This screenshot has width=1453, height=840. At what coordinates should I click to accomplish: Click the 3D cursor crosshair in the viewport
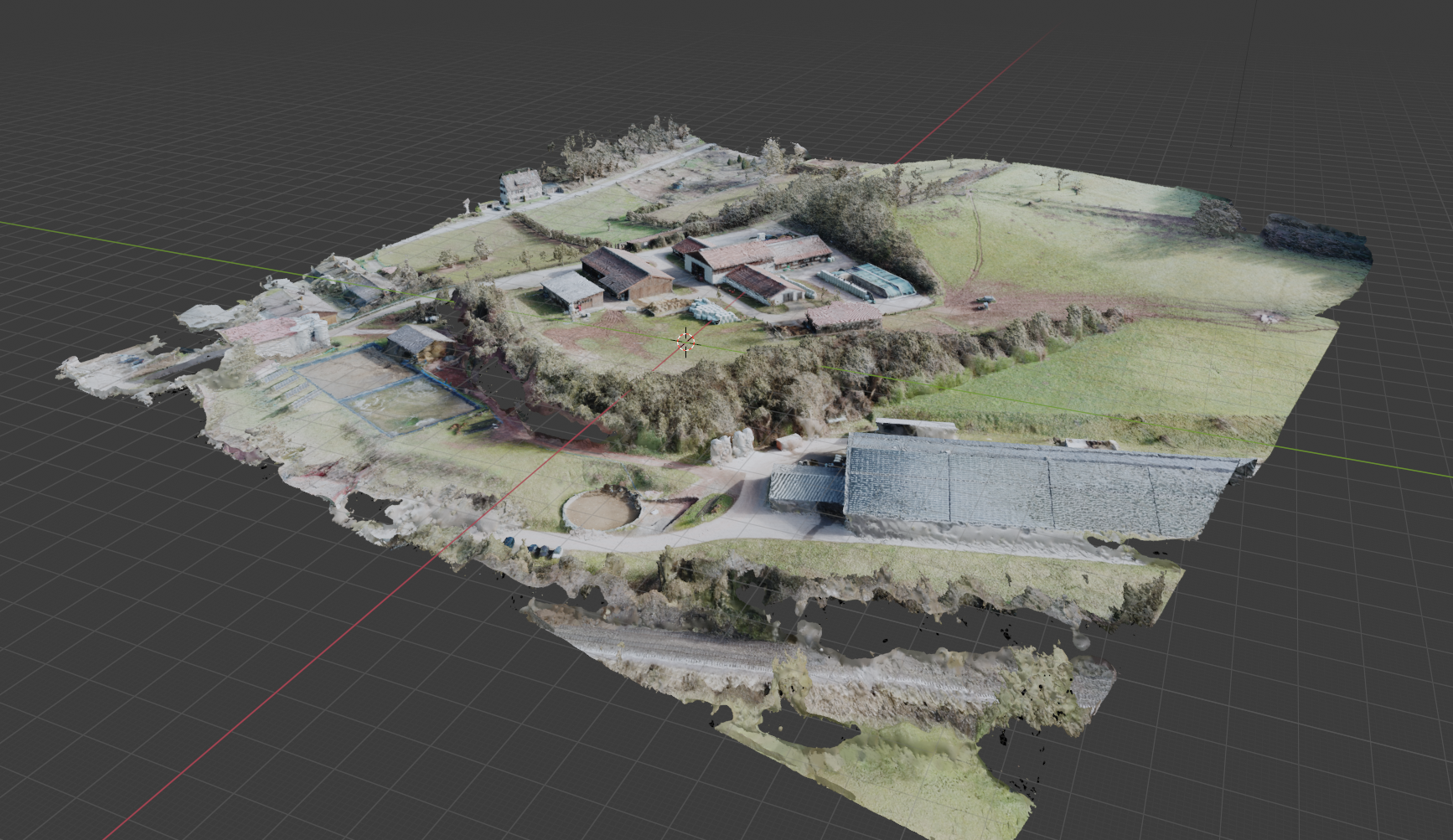tap(685, 342)
